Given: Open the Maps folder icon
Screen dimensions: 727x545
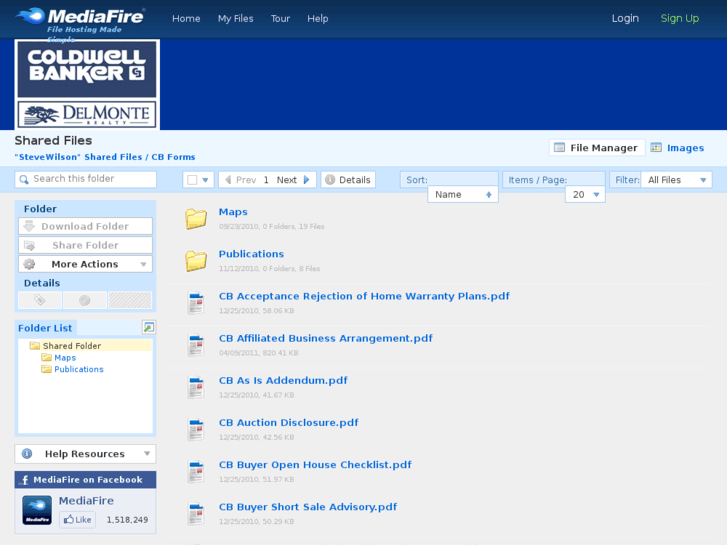Looking at the screenshot, I should (x=196, y=218).
